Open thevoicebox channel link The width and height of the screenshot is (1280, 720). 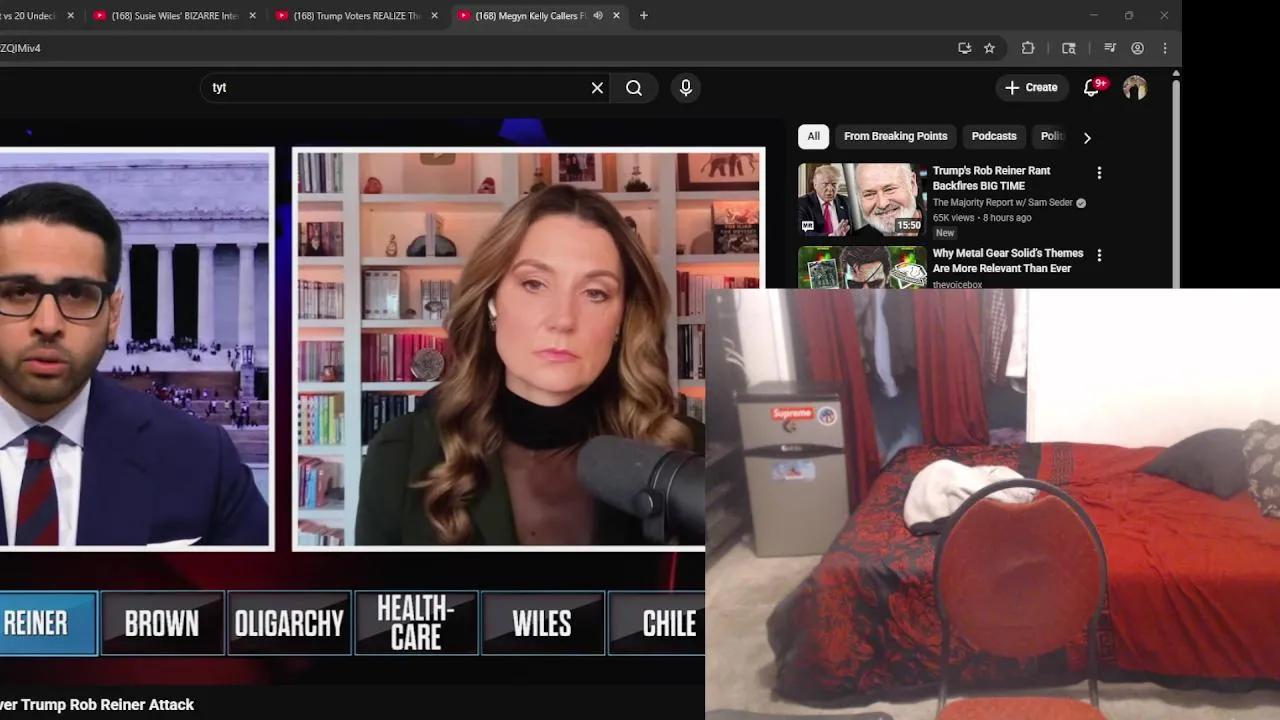957,284
